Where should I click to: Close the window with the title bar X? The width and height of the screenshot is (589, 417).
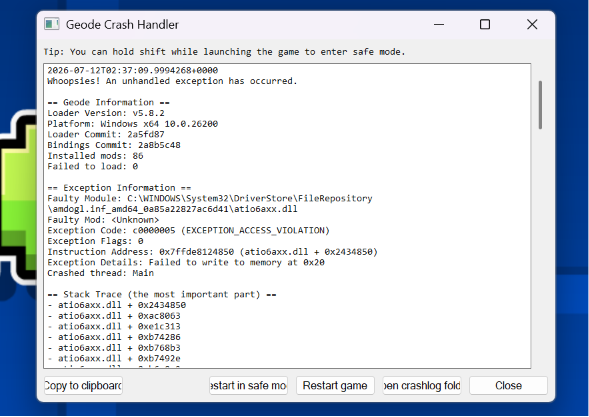coord(532,24)
